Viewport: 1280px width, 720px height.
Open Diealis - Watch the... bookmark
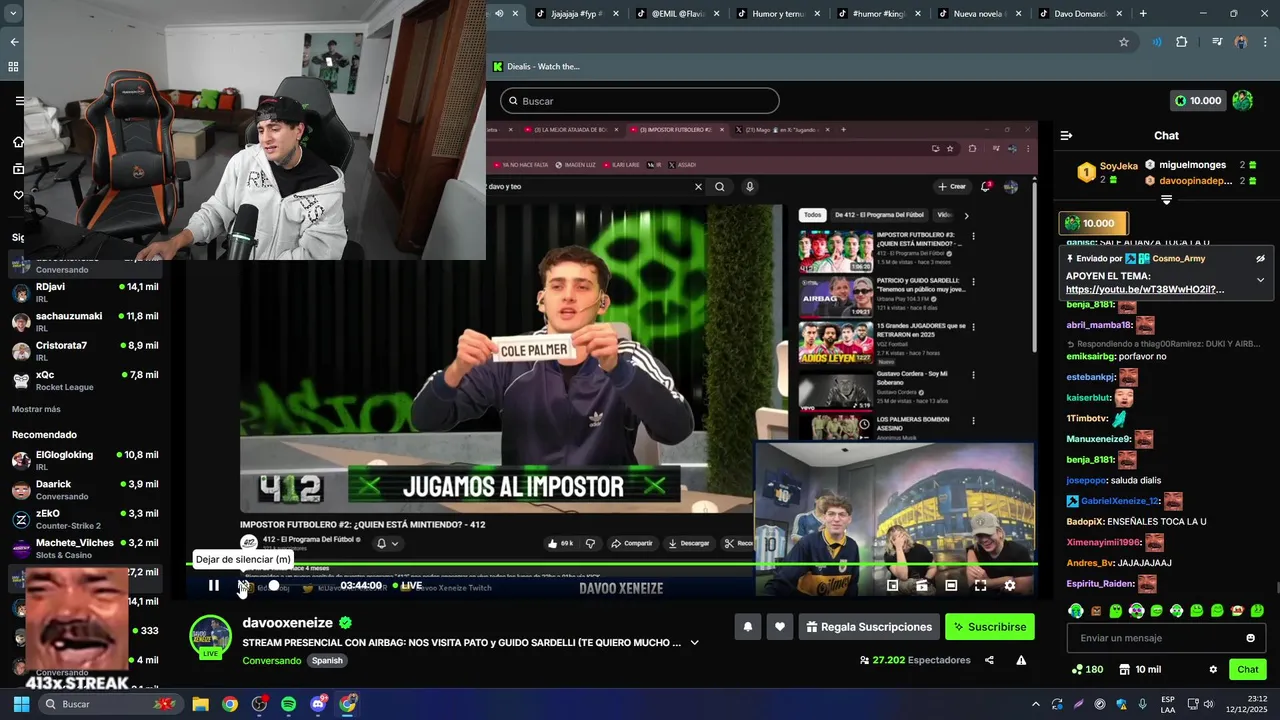[536, 67]
